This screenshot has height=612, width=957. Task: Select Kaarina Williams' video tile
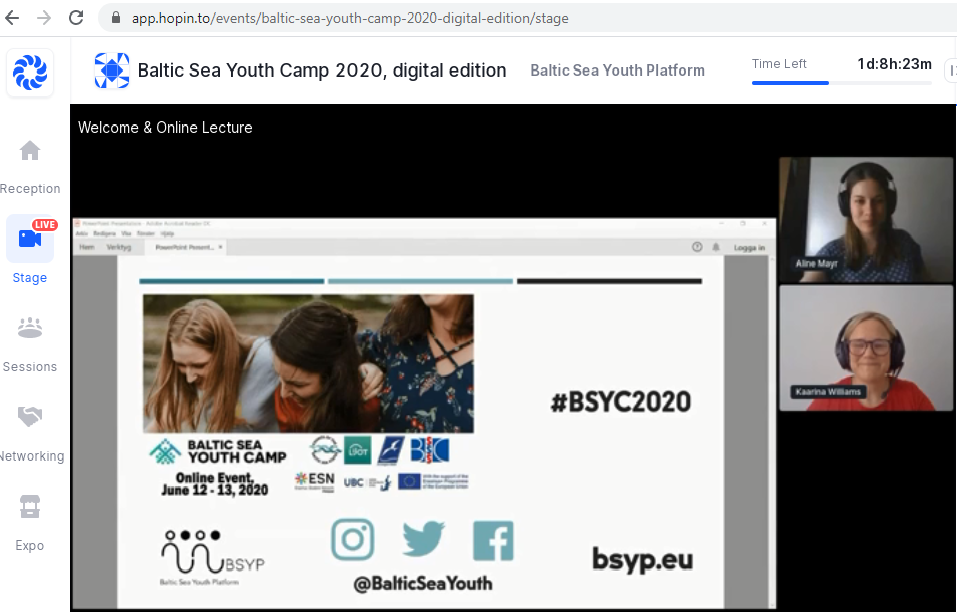(x=865, y=348)
